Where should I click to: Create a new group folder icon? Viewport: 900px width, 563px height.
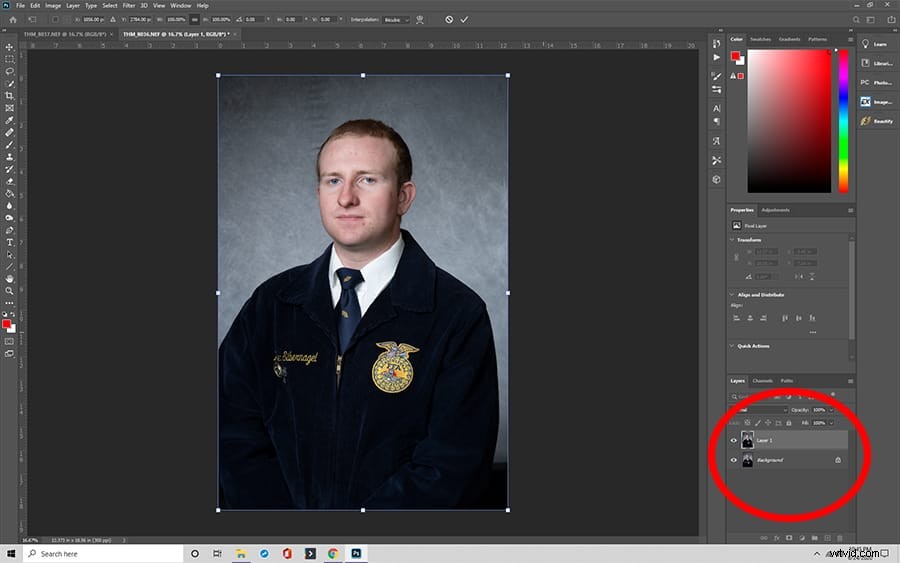(x=814, y=538)
